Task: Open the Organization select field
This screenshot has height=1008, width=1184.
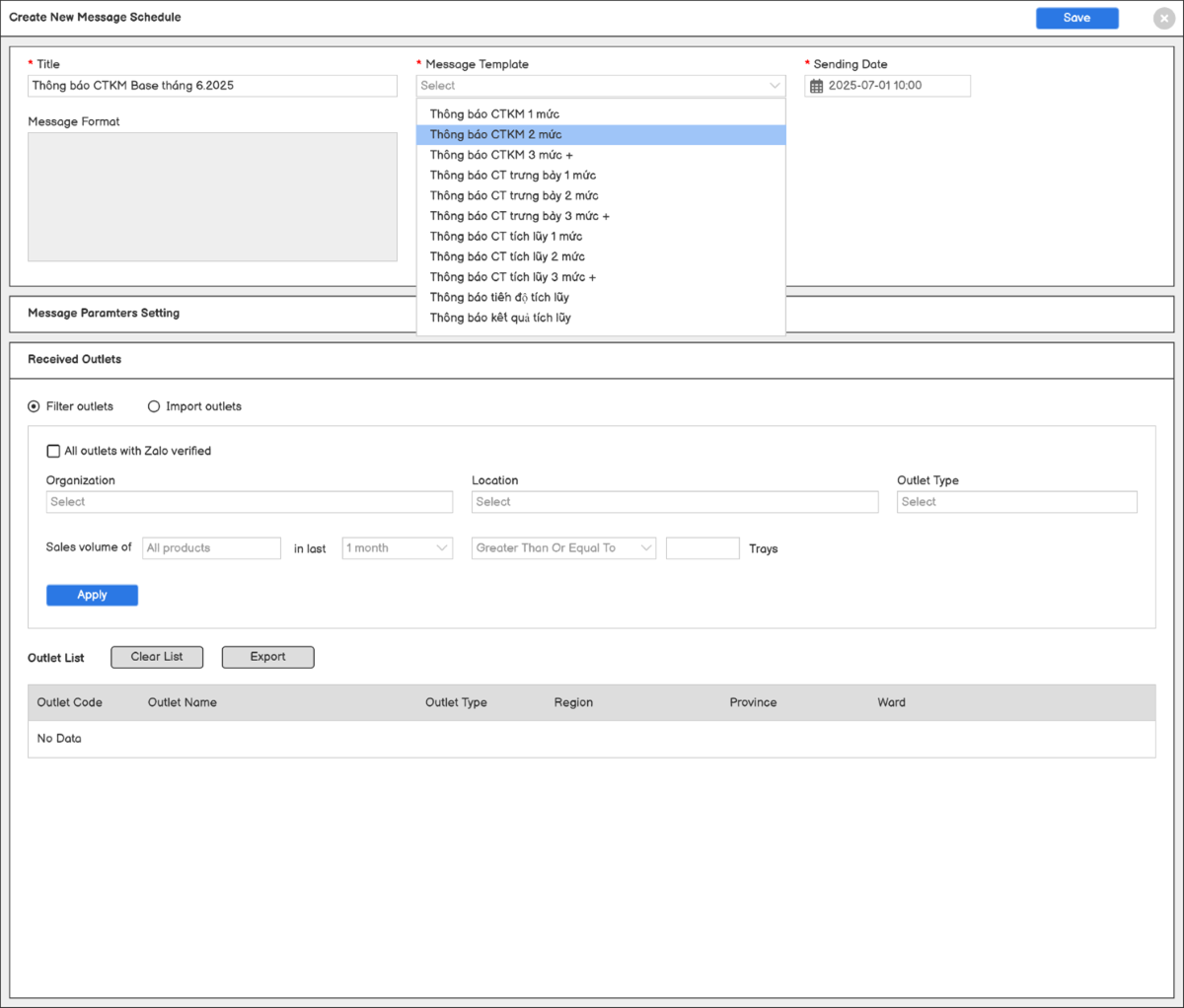Action: coord(249,502)
